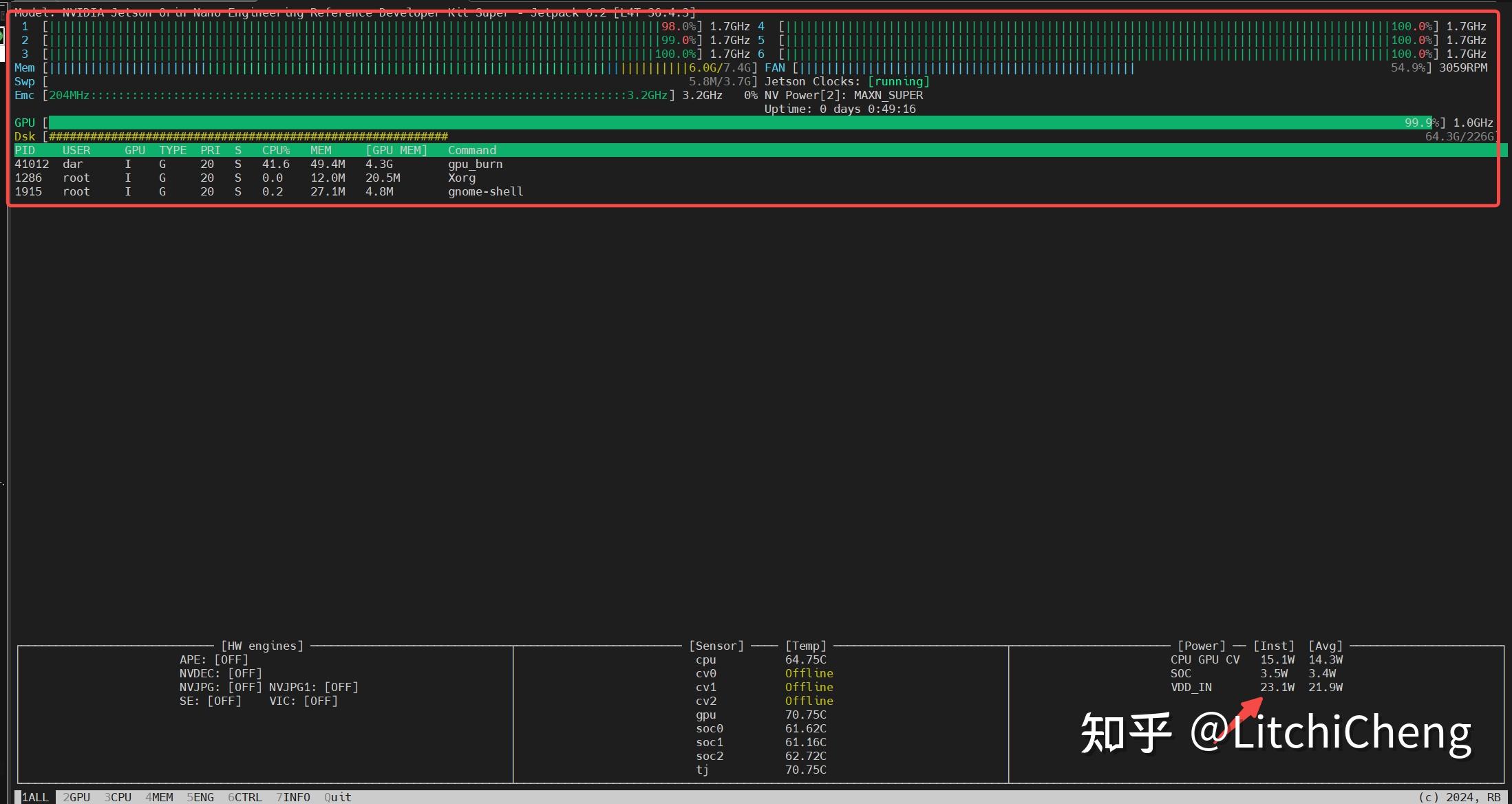Open the 5ENG engines tab
Viewport: 1512px width, 804px height.
click(x=202, y=797)
